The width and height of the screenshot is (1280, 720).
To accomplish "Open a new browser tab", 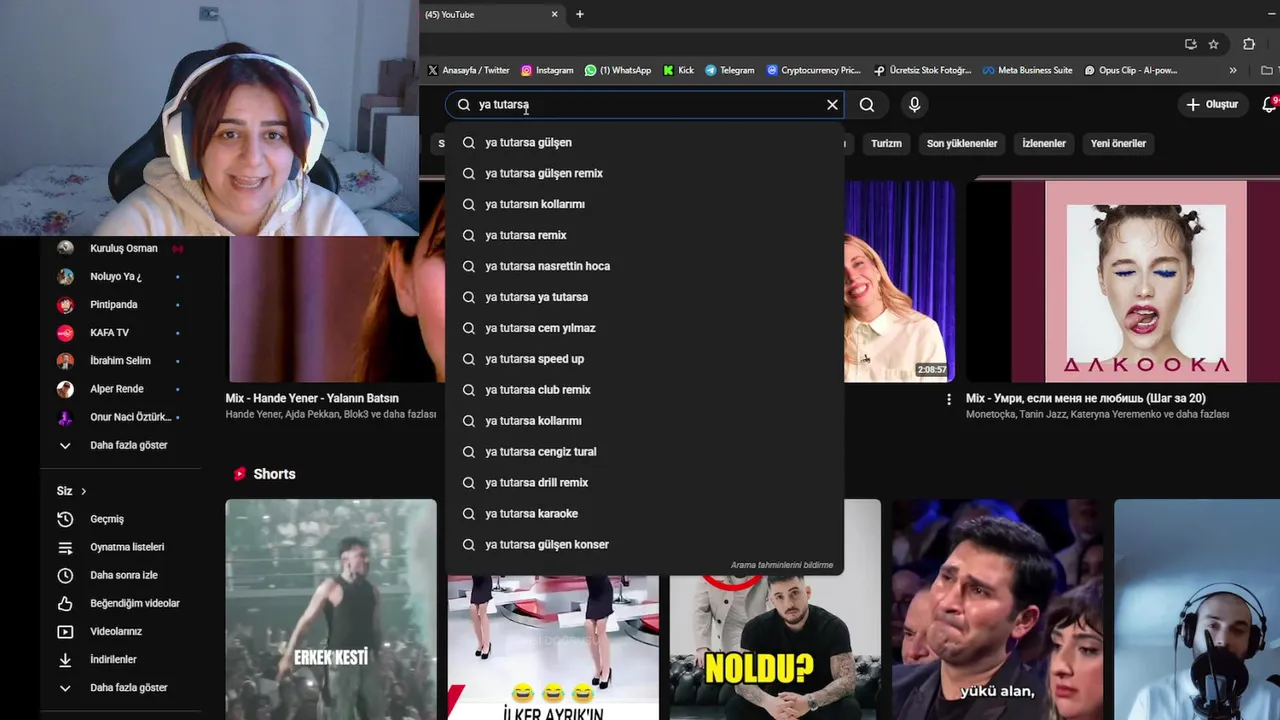I will click(580, 14).
